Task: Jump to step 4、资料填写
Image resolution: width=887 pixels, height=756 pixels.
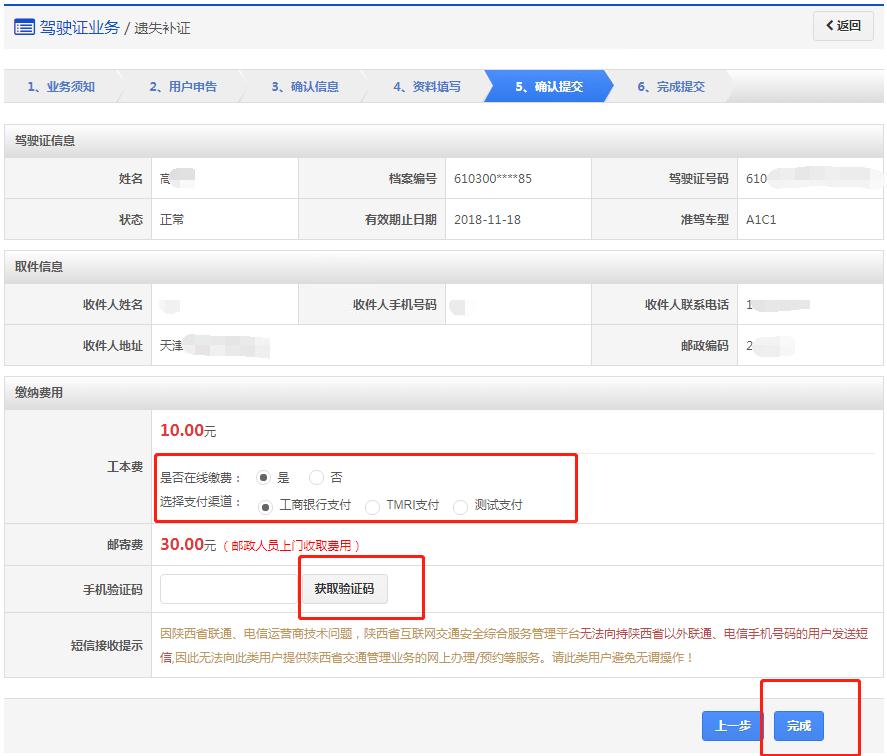Action: pos(427,87)
